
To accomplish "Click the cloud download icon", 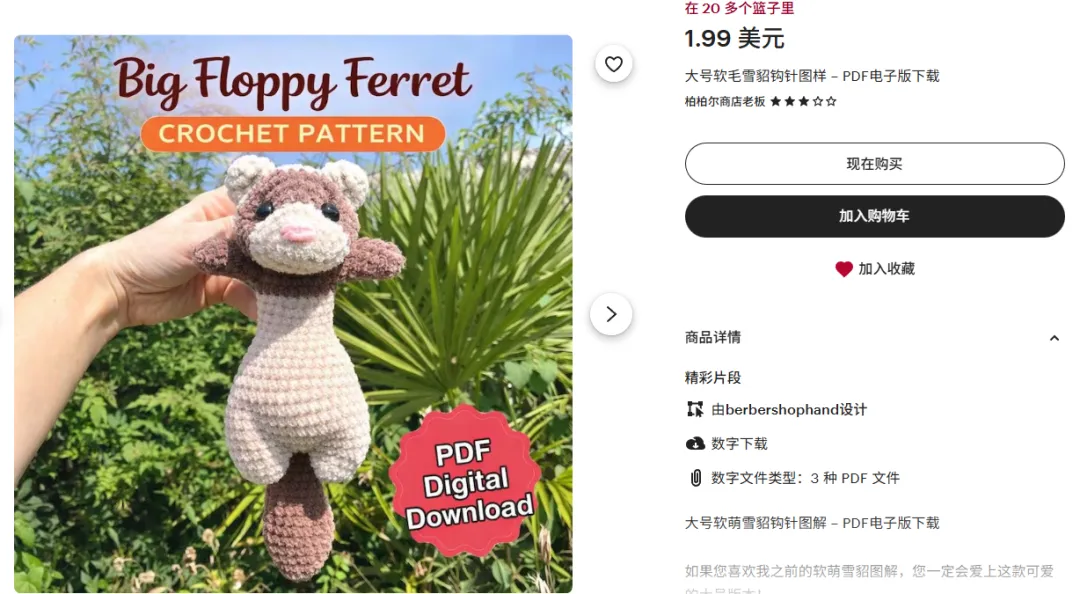I will tap(695, 444).
